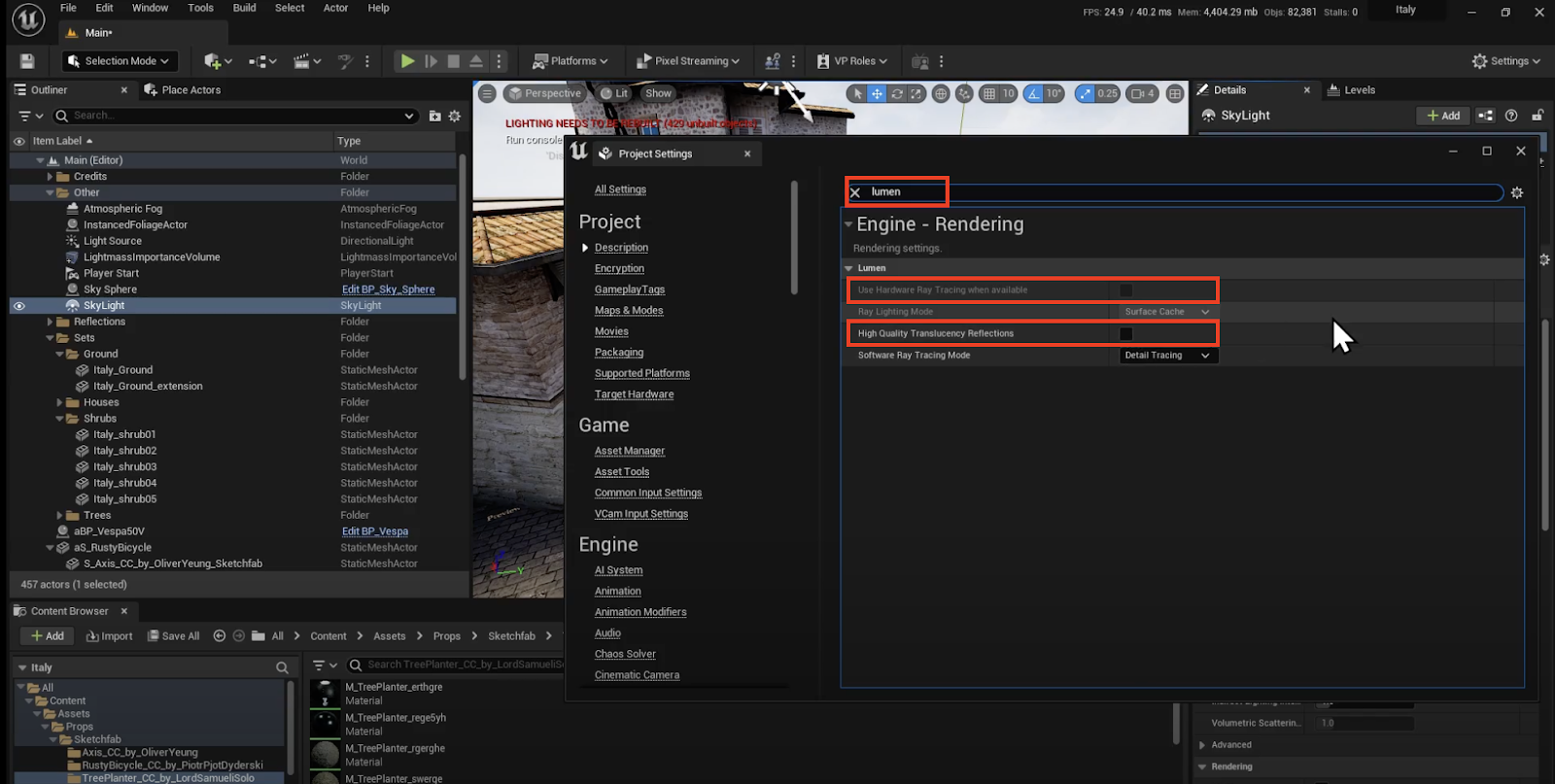Click the Play button in the toolbar
Viewport: 1555px width, 784px height.
pos(407,61)
